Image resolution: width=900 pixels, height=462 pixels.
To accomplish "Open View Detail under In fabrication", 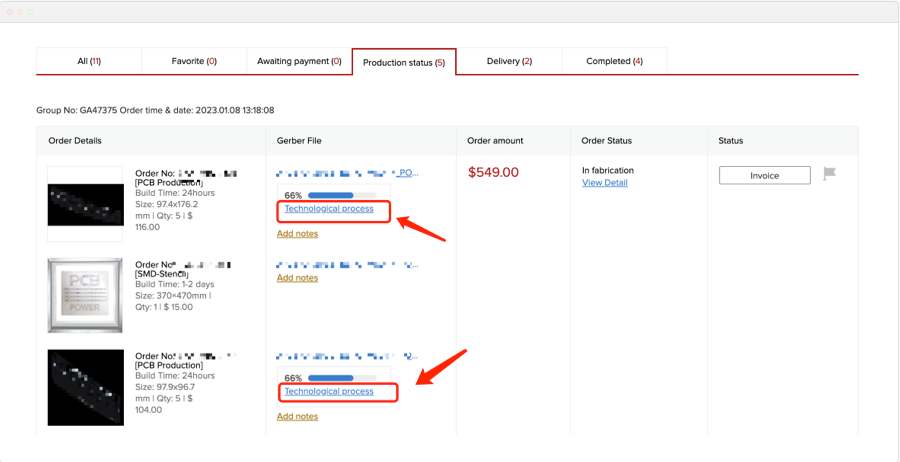I will [x=605, y=183].
